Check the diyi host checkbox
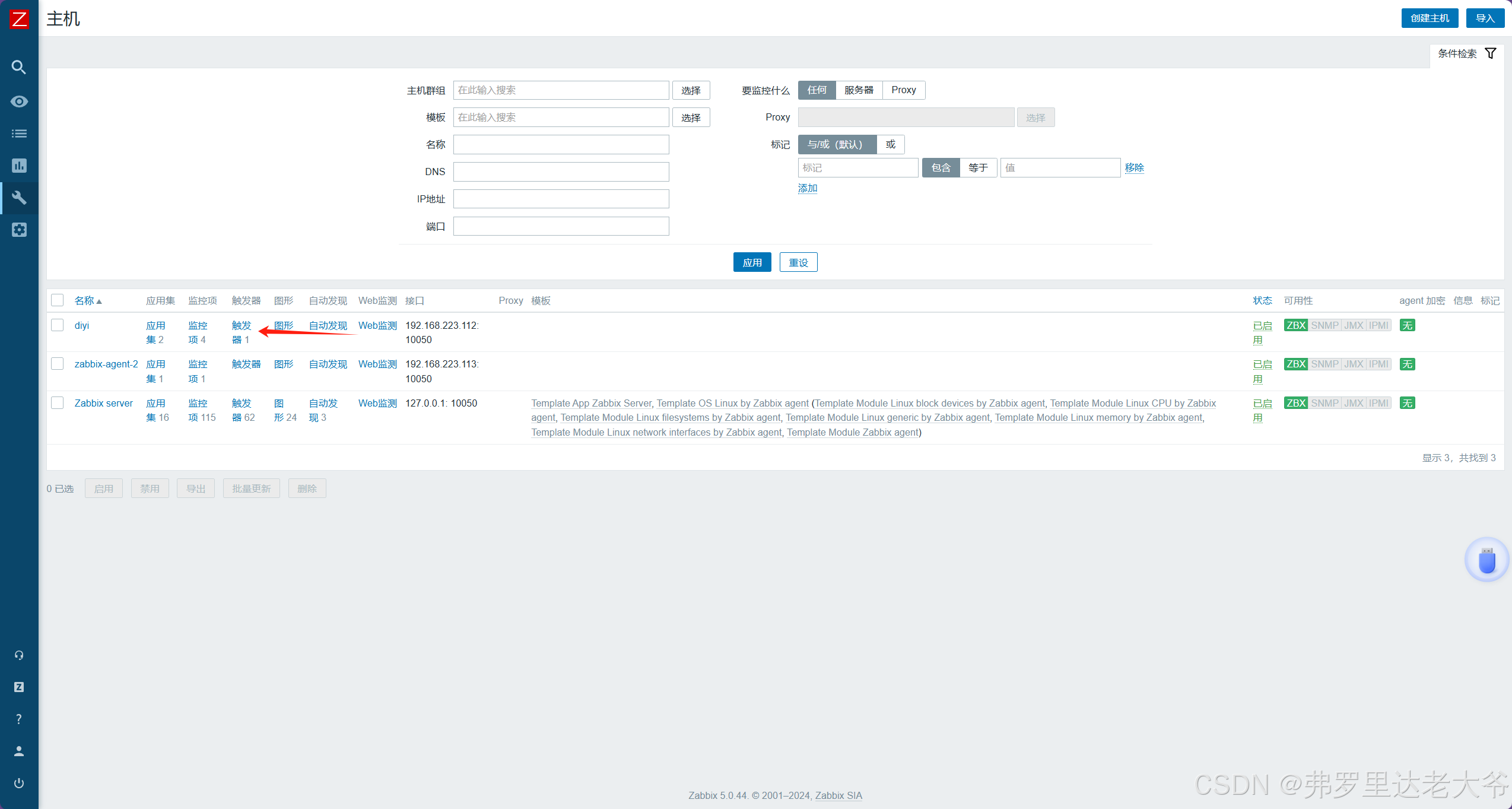 (58, 325)
